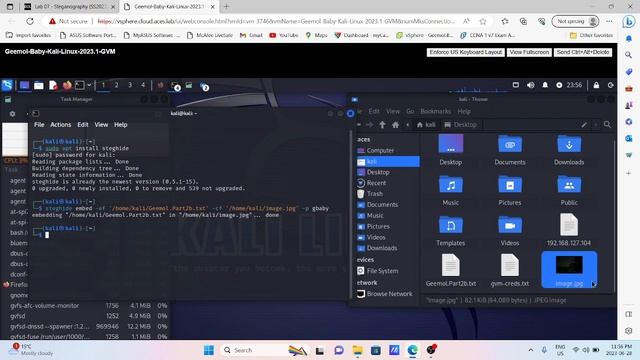Open file manager icon in Kali panel
Screen dimensions: 640x360
(39, 85)
